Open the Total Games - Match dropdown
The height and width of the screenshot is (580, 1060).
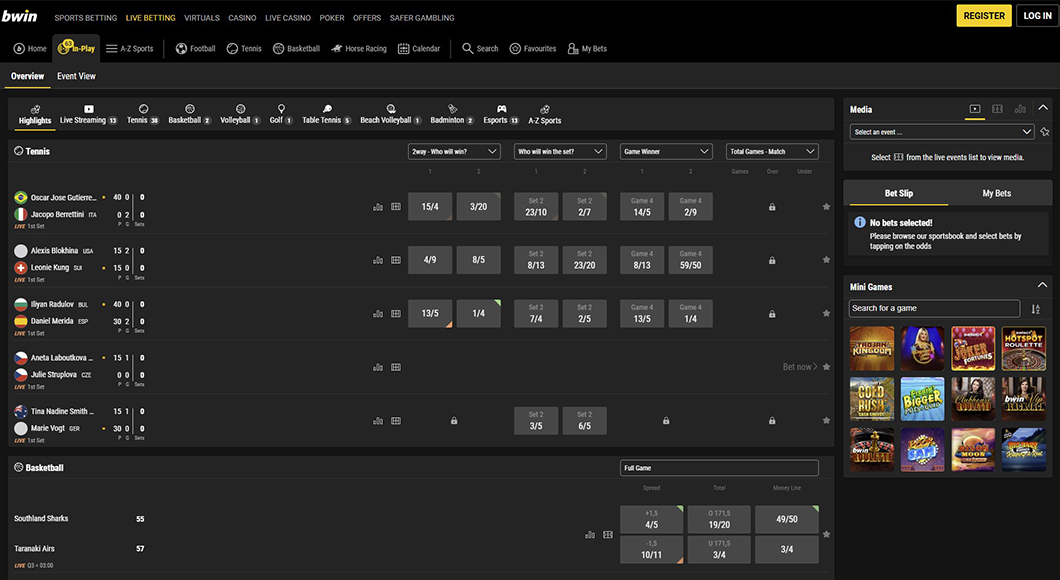tap(772, 151)
